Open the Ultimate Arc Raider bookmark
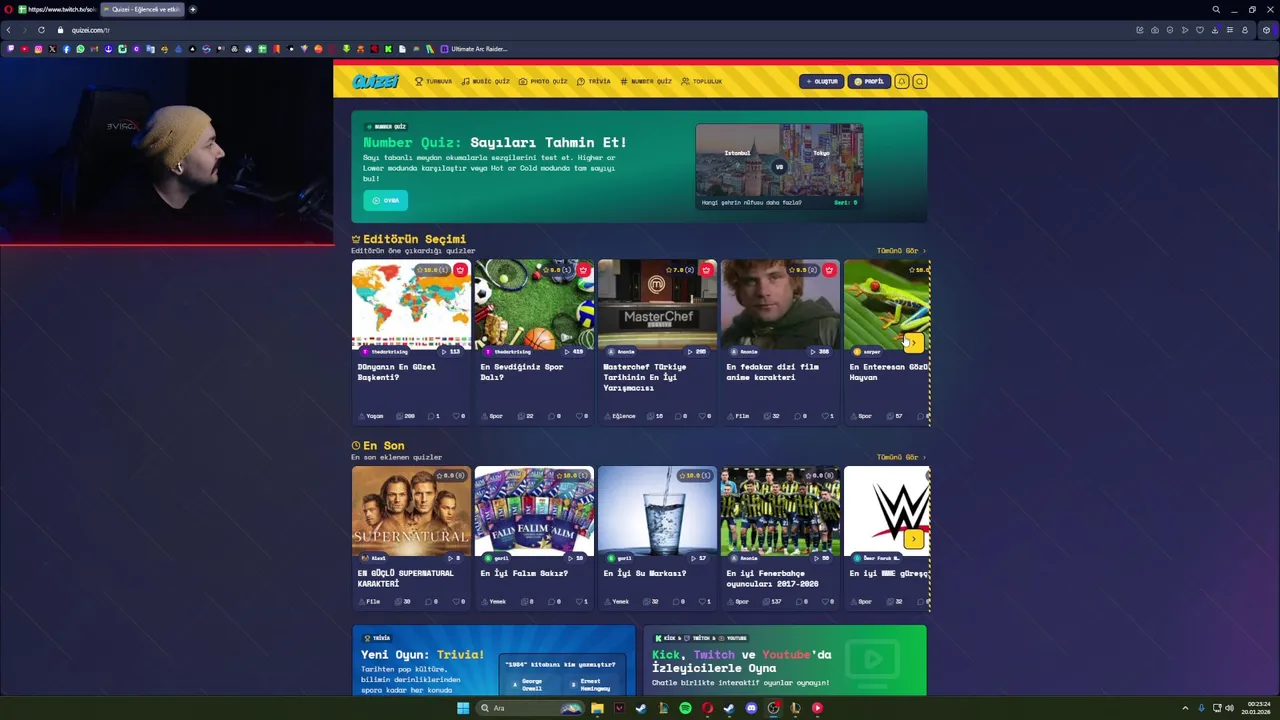Screen dimensions: 1280x720 coord(475,49)
